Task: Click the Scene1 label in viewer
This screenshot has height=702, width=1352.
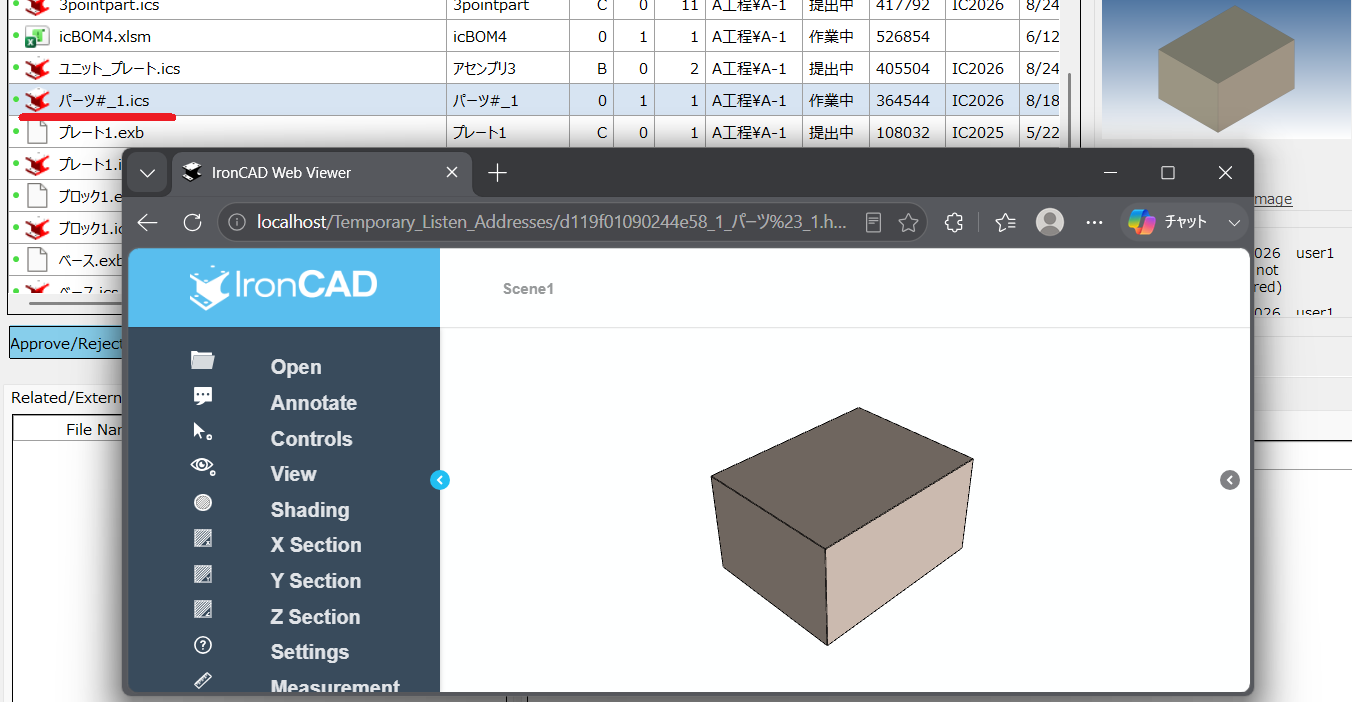Action: click(x=528, y=289)
